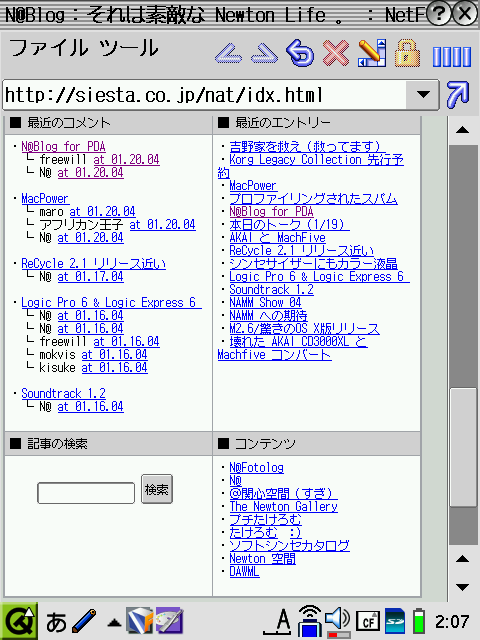Open the NAMM Show 04 entry
The width and height of the screenshot is (480, 640).
[265, 303]
